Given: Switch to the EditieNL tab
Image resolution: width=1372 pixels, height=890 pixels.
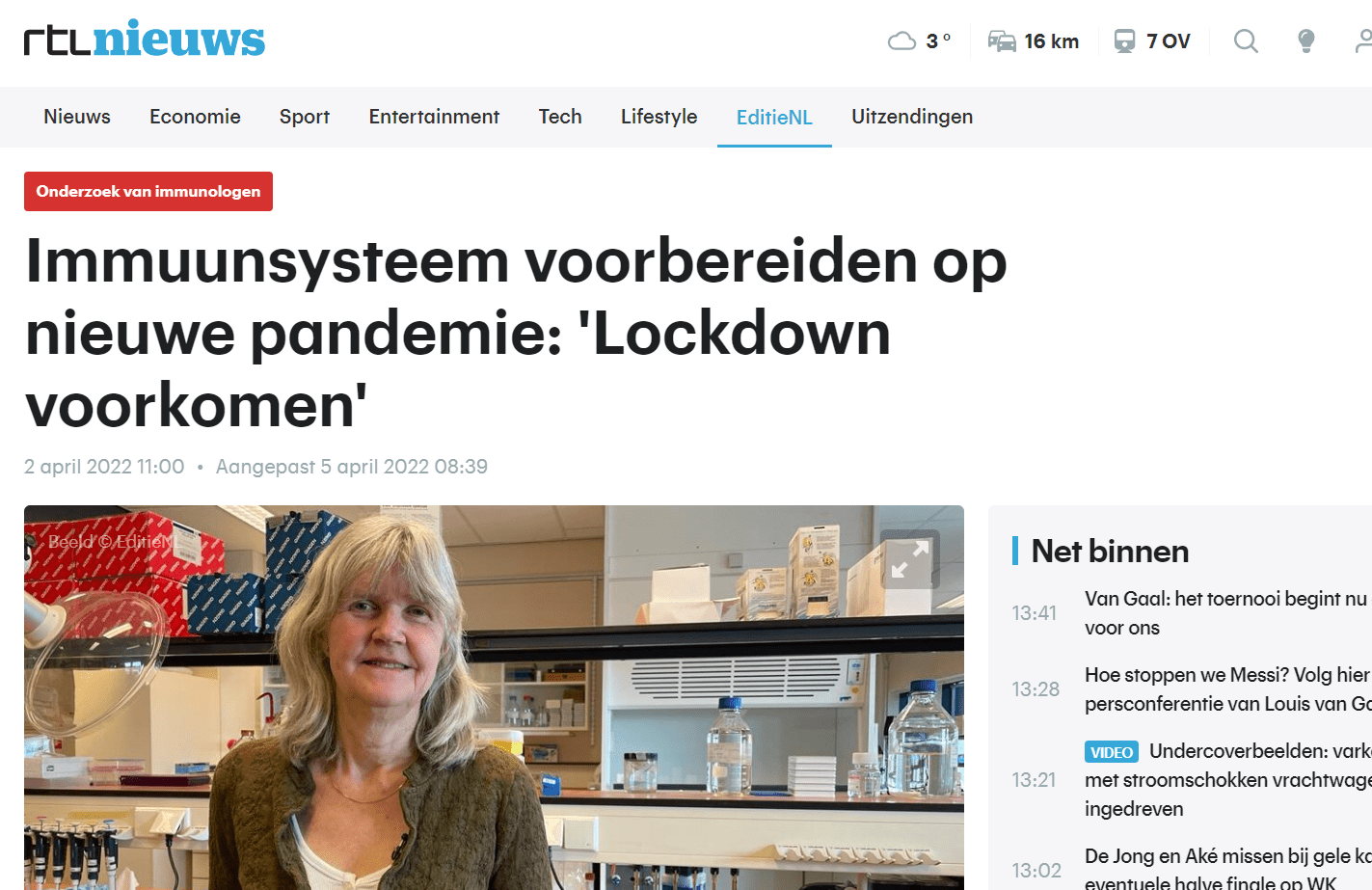Looking at the screenshot, I should tap(774, 118).
